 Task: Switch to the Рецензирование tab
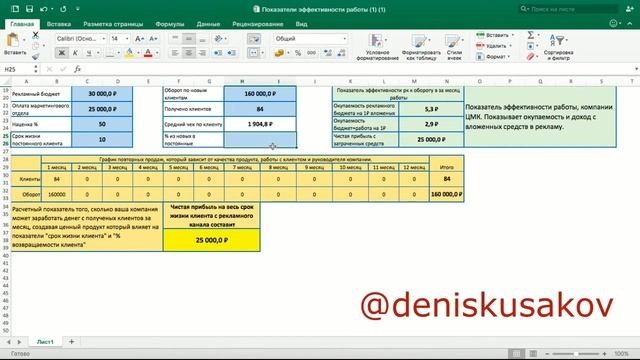[258, 24]
